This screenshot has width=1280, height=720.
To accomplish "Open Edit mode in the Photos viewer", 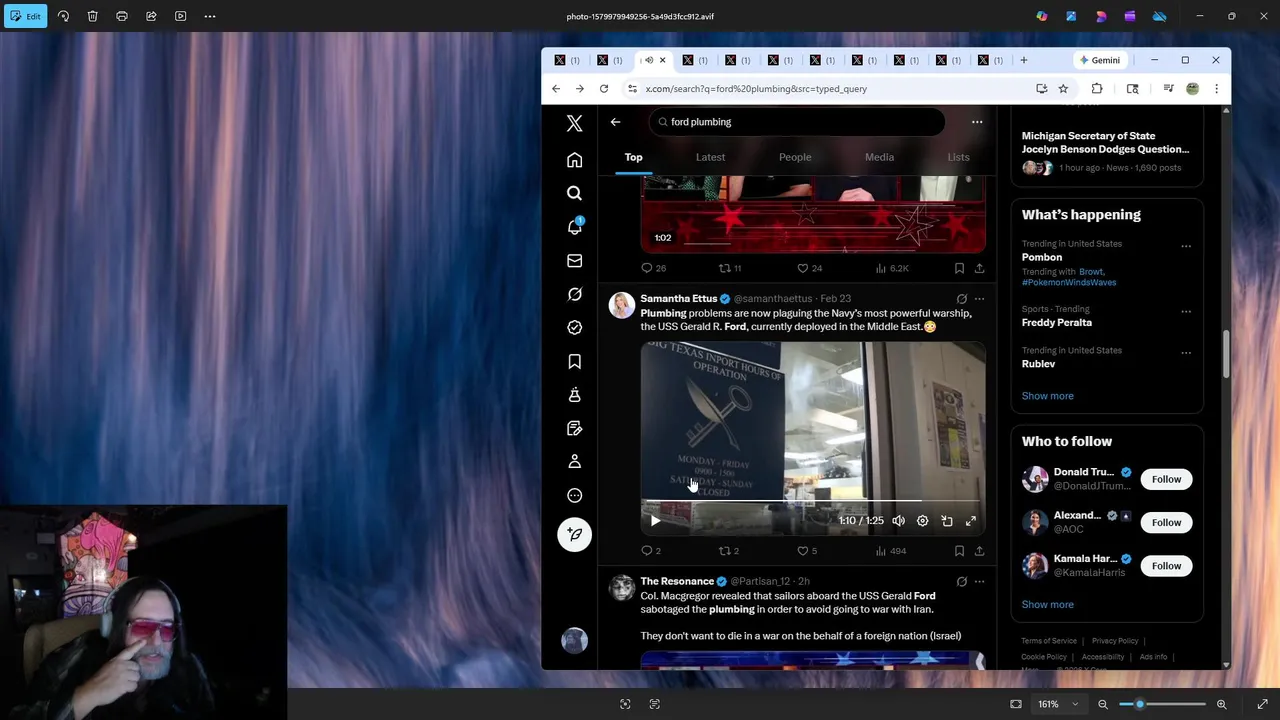I will coord(25,16).
